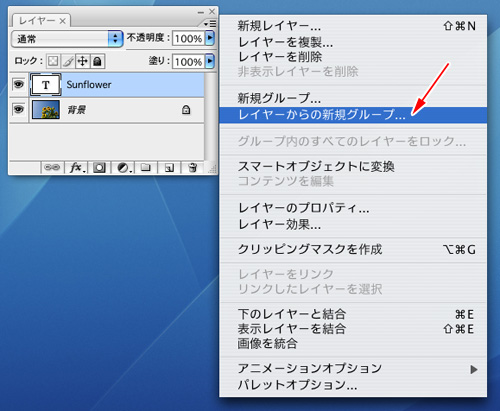This screenshot has height=411, width=500.
Task: Choose クリッピングマスクを作成 menu item
Action: pyautogui.click(x=353, y=249)
